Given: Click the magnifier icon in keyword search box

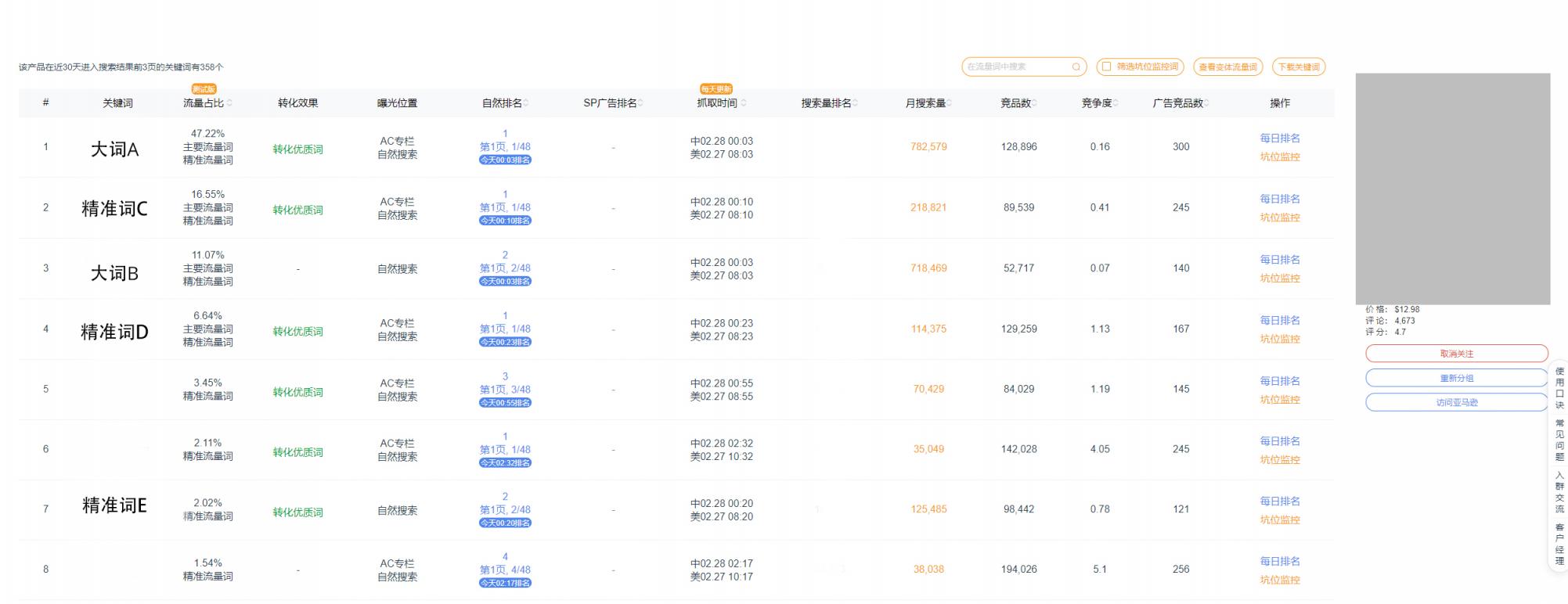Looking at the screenshot, I should [1076, 67].
